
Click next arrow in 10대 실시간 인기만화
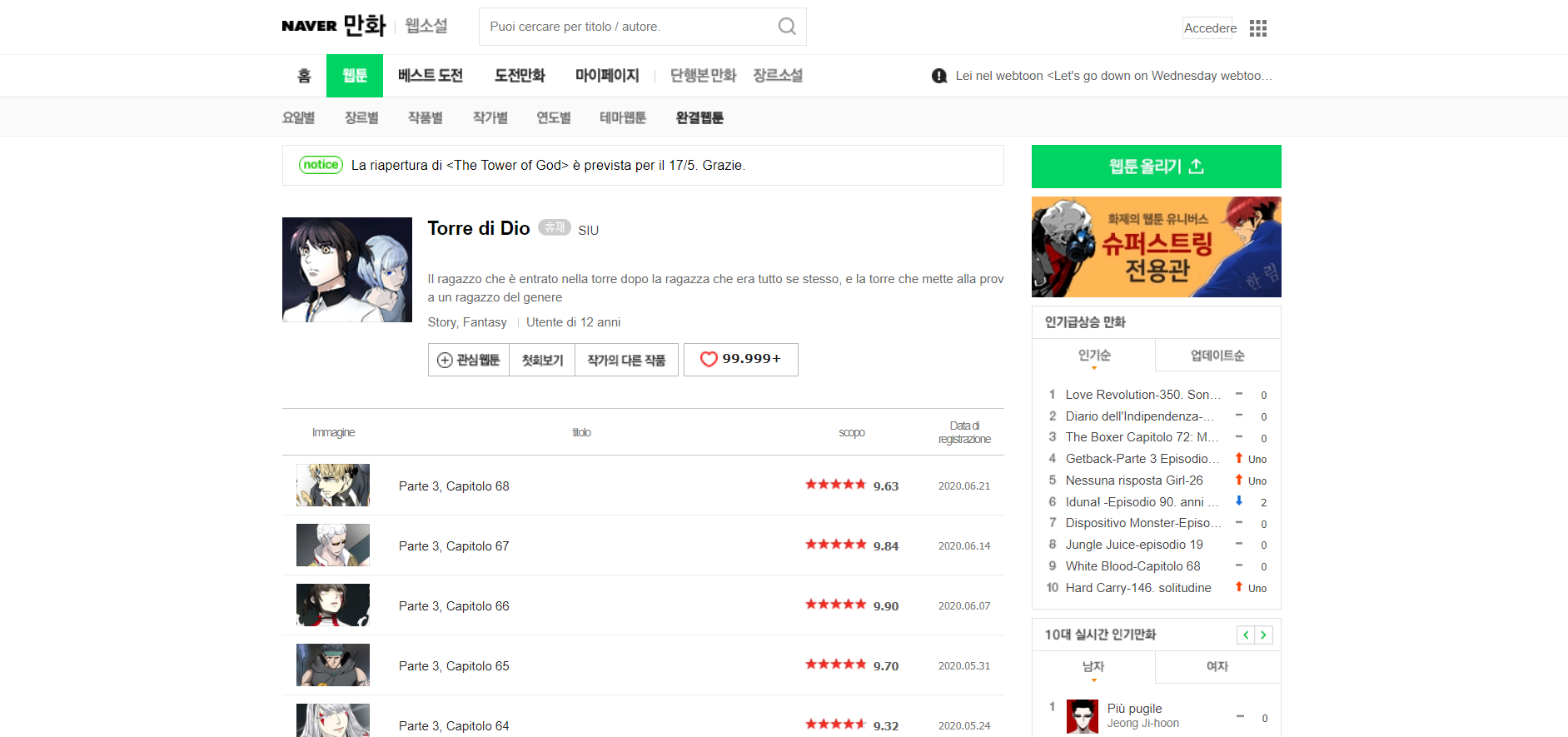[1263, 635]
